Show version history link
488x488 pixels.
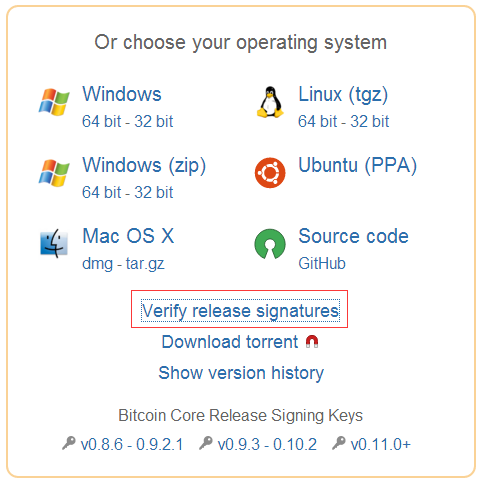[241, 373]
